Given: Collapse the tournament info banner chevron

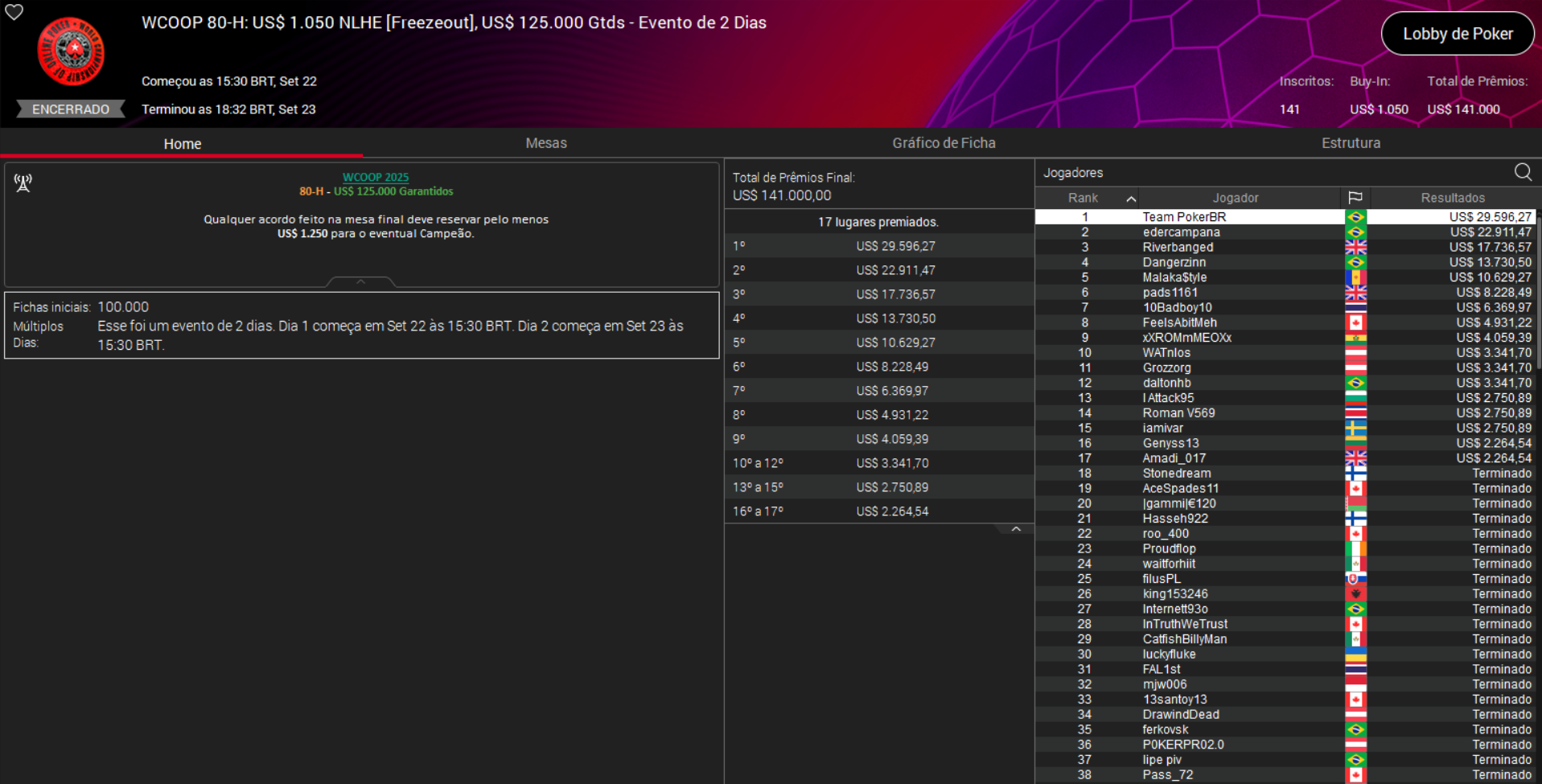Looking at the screenshot, I should pos(360,281).
